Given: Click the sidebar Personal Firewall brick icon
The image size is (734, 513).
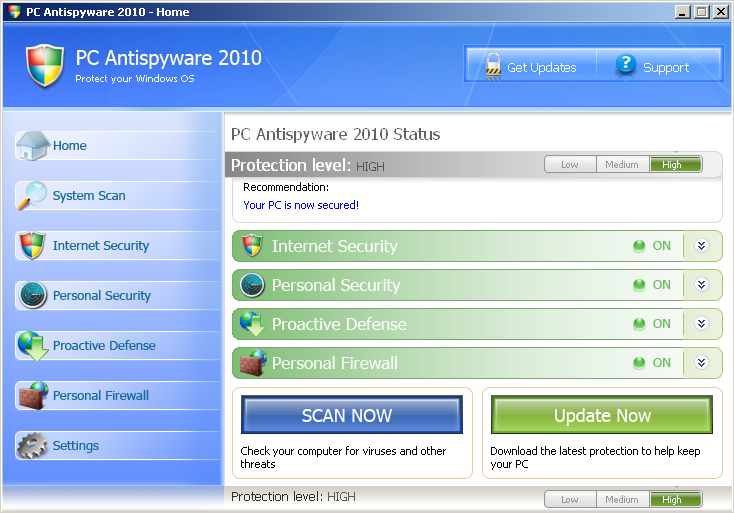Looking at the screenshot, I should pos(33,396).
